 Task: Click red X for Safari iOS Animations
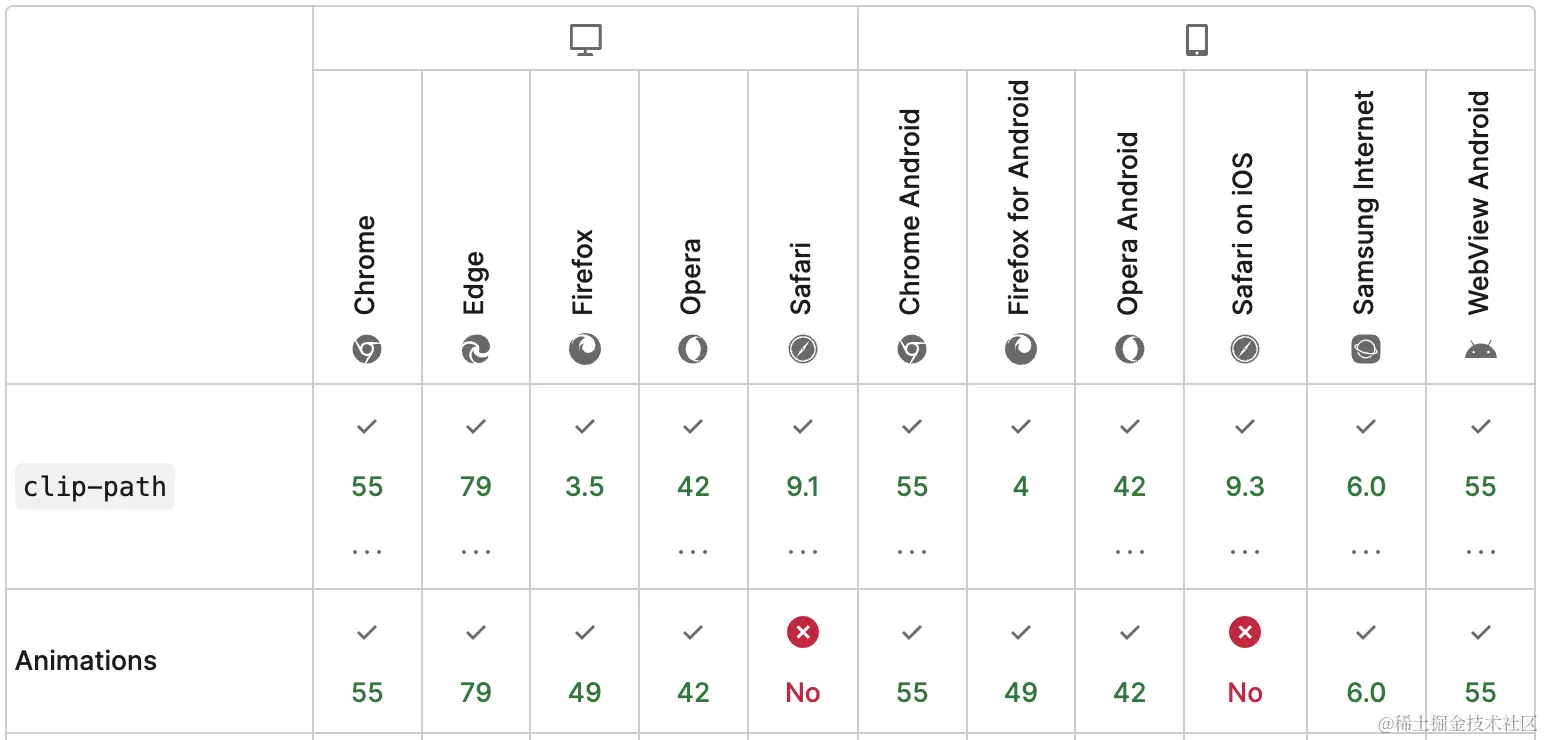click(x=1245, y=632)
